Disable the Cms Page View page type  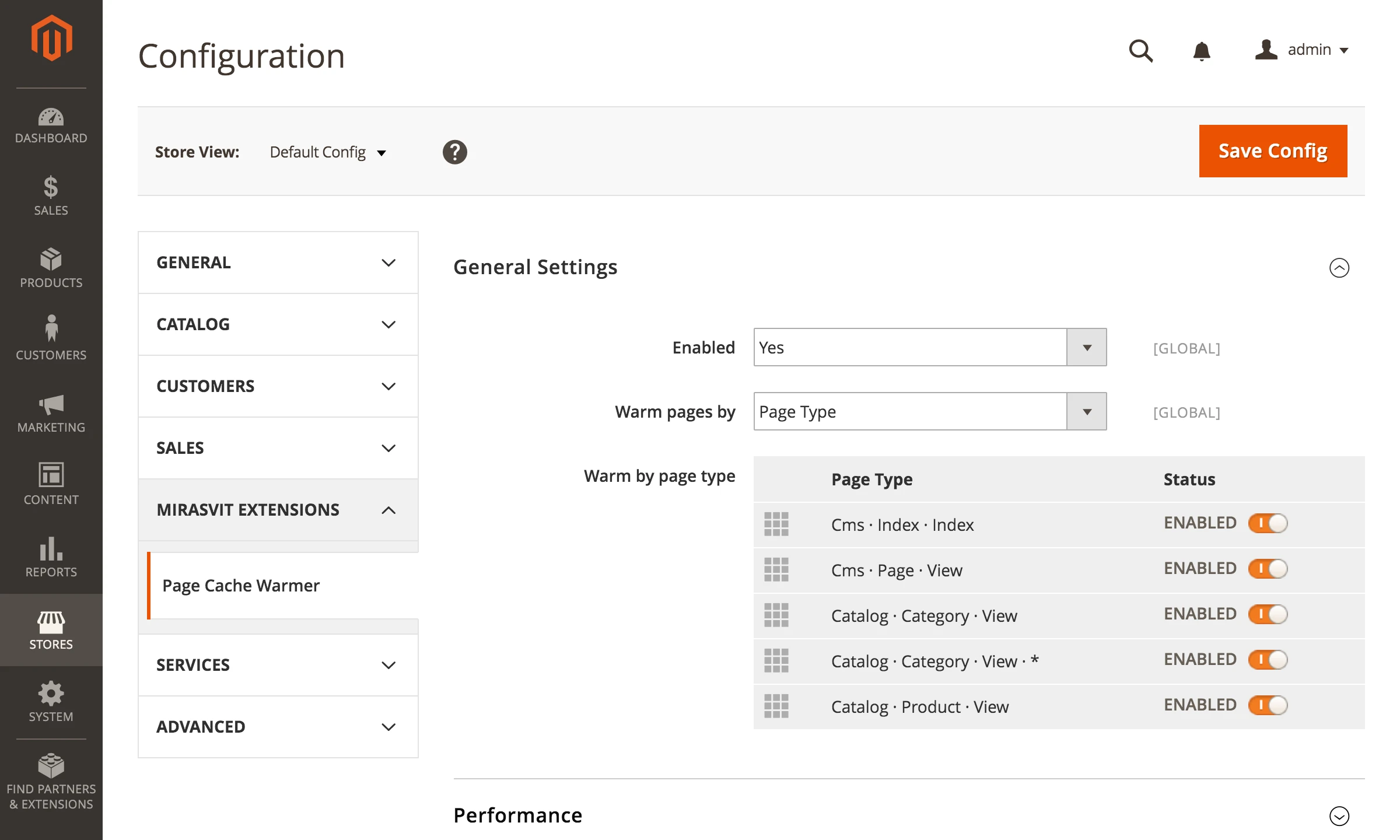coord(1268,569)
